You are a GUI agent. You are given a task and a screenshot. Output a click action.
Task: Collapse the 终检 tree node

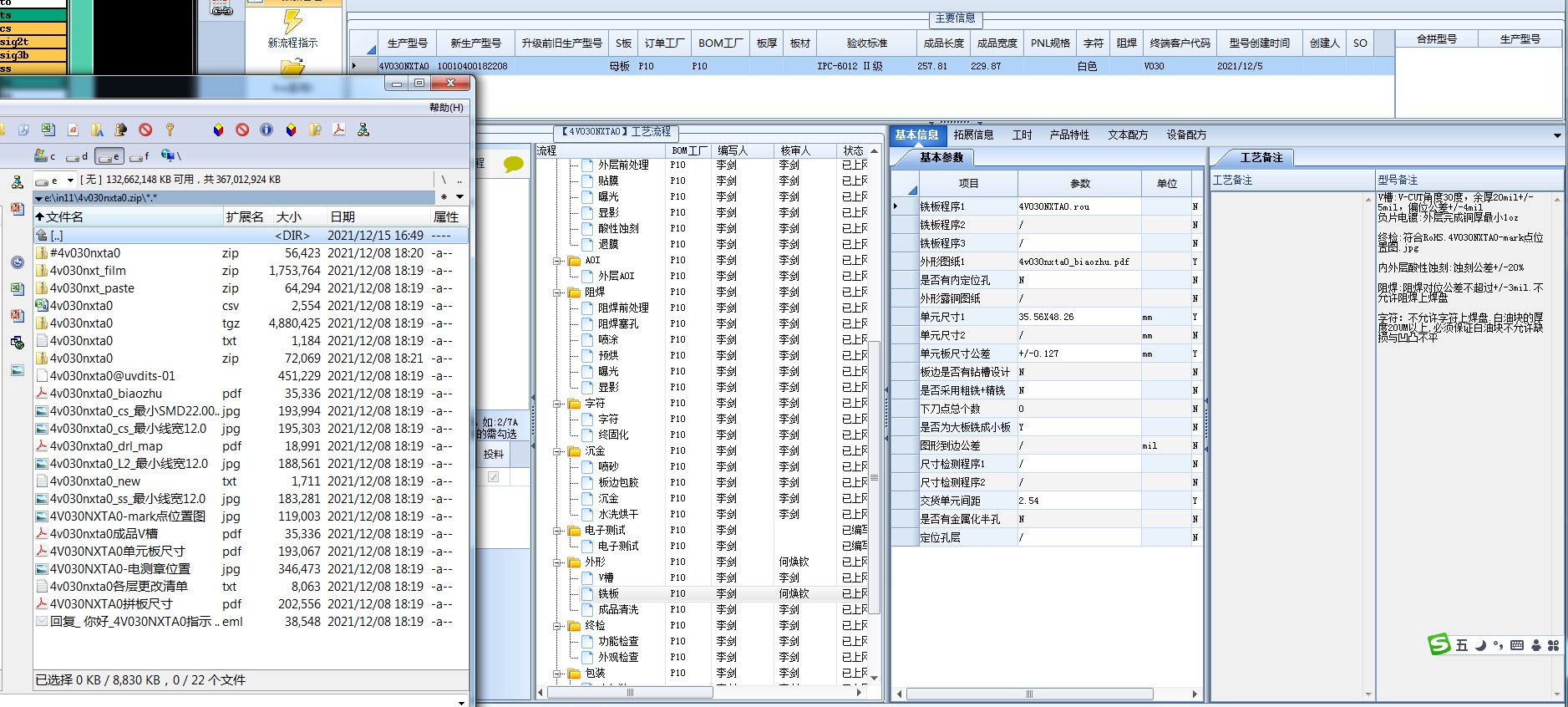(x=557, y=626)
